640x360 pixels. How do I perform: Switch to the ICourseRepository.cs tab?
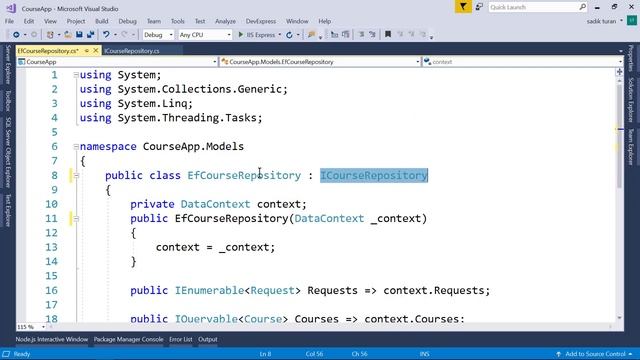[x=132, y=51]
